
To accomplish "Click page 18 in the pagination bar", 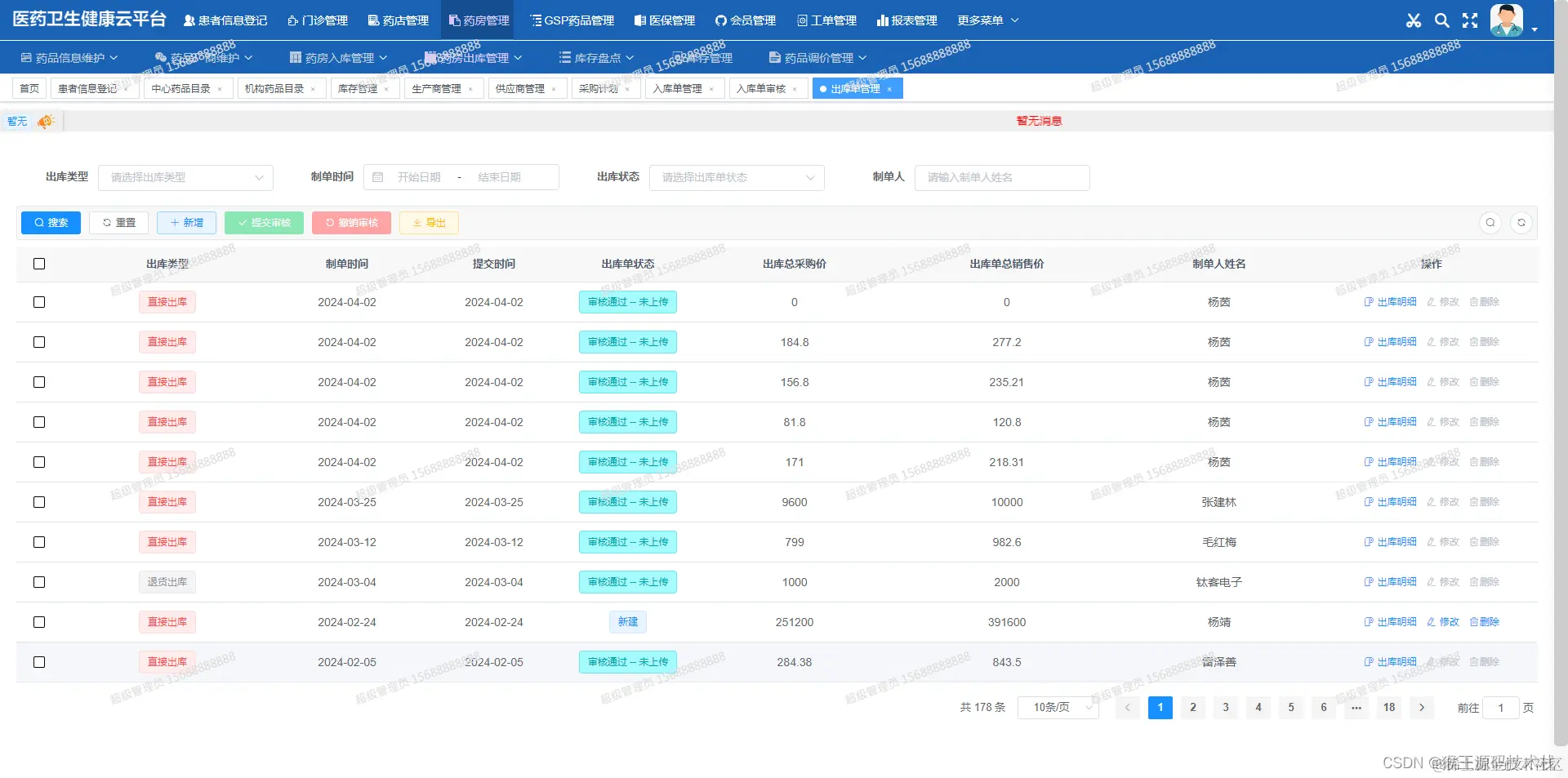I will 1388,708.
